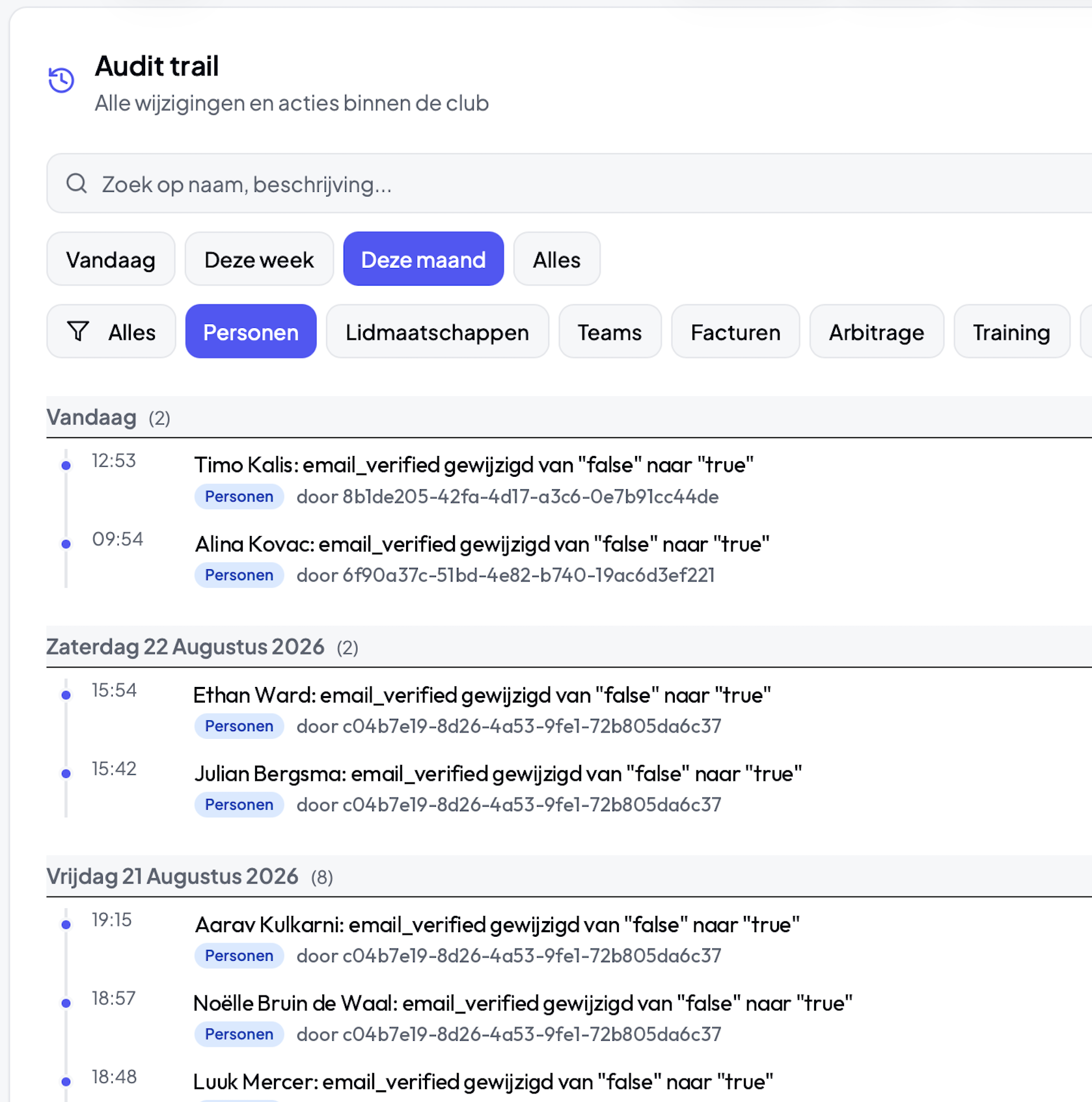Select the Deze week date filter
This screenshot has width=1092, height=1102.
tap(259, 259)
